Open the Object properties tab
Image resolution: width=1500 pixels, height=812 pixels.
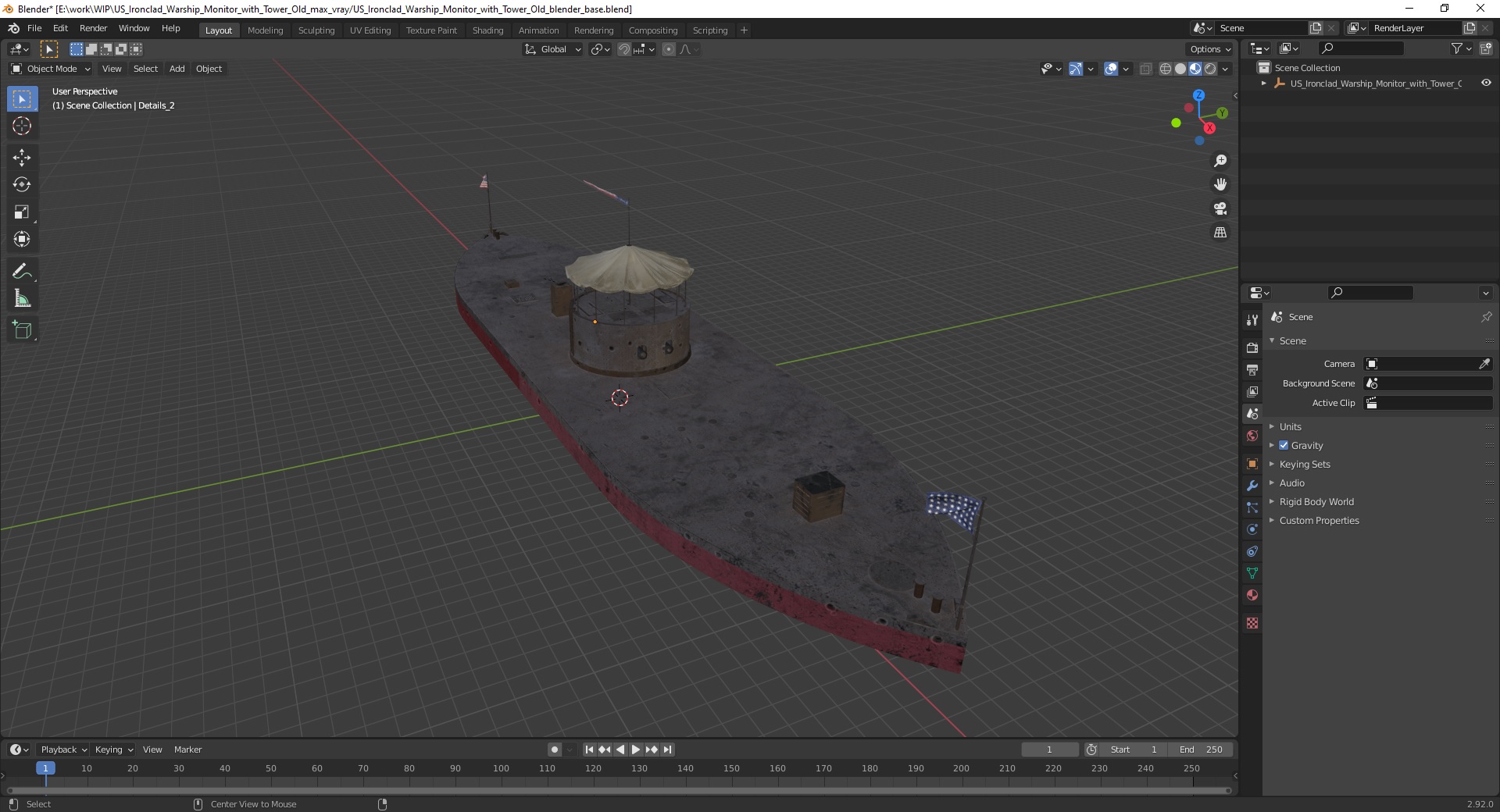pyautogui.click(x=1252, y=464)
